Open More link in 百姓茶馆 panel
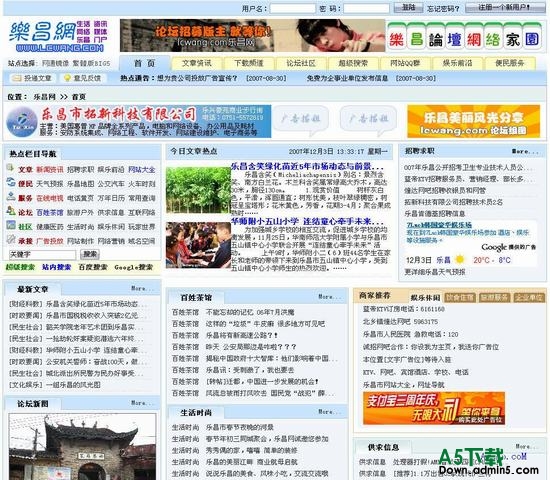Screen dimensions: 550x480 click(329, 297)
